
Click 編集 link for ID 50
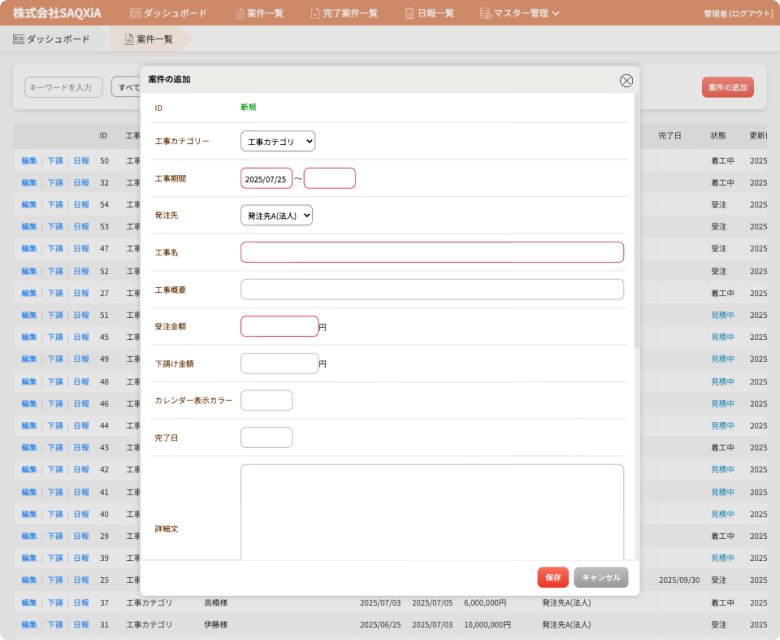coord(29,161)
